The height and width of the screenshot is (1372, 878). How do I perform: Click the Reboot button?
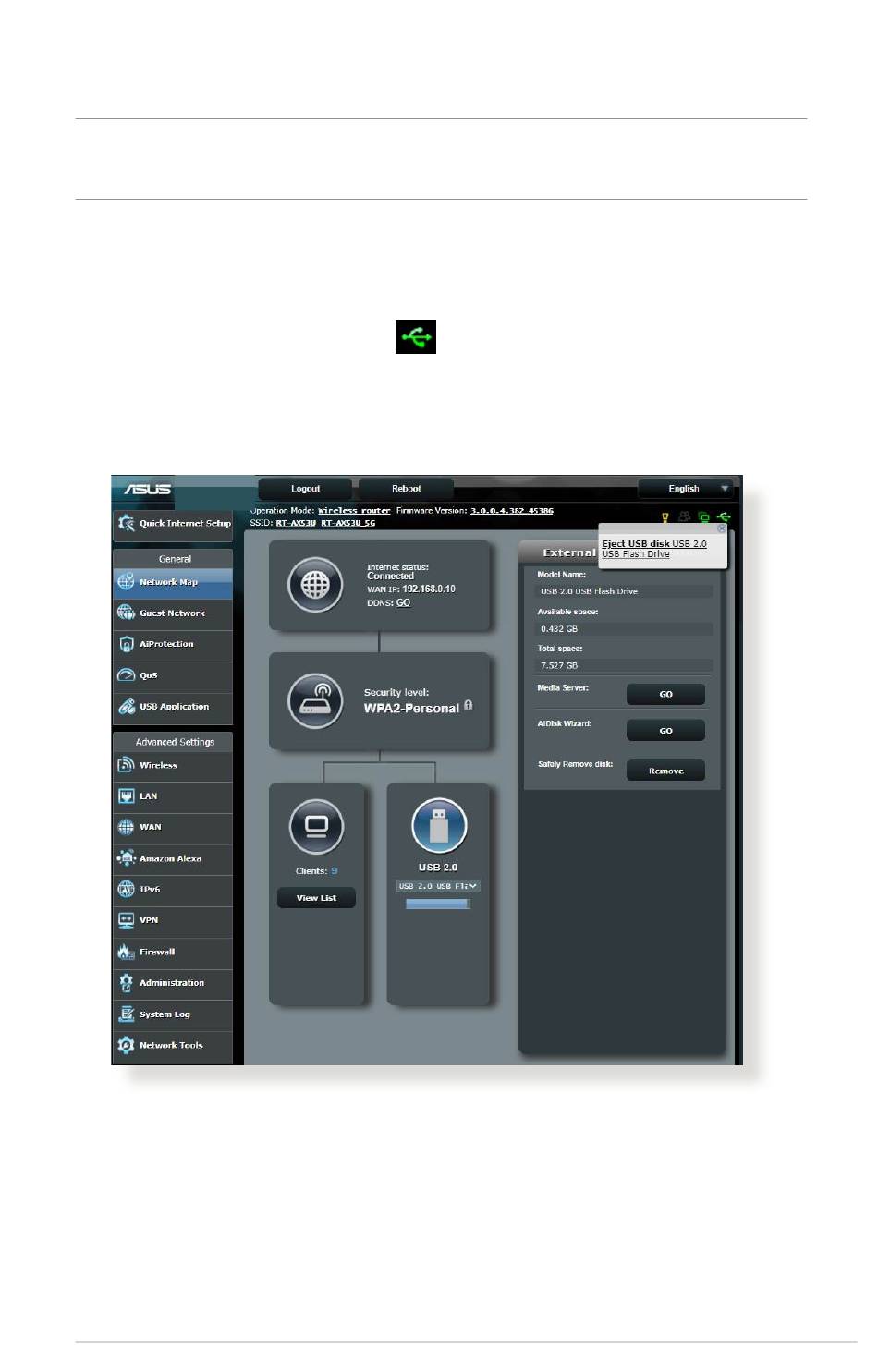pos(406,489)
